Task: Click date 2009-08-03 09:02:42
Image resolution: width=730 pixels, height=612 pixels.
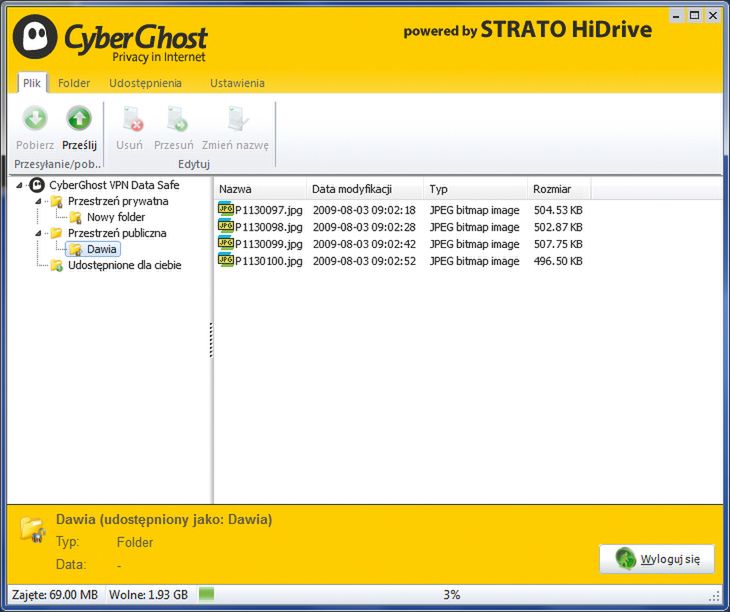Action: pyautogui.click(x=364, y=244)
